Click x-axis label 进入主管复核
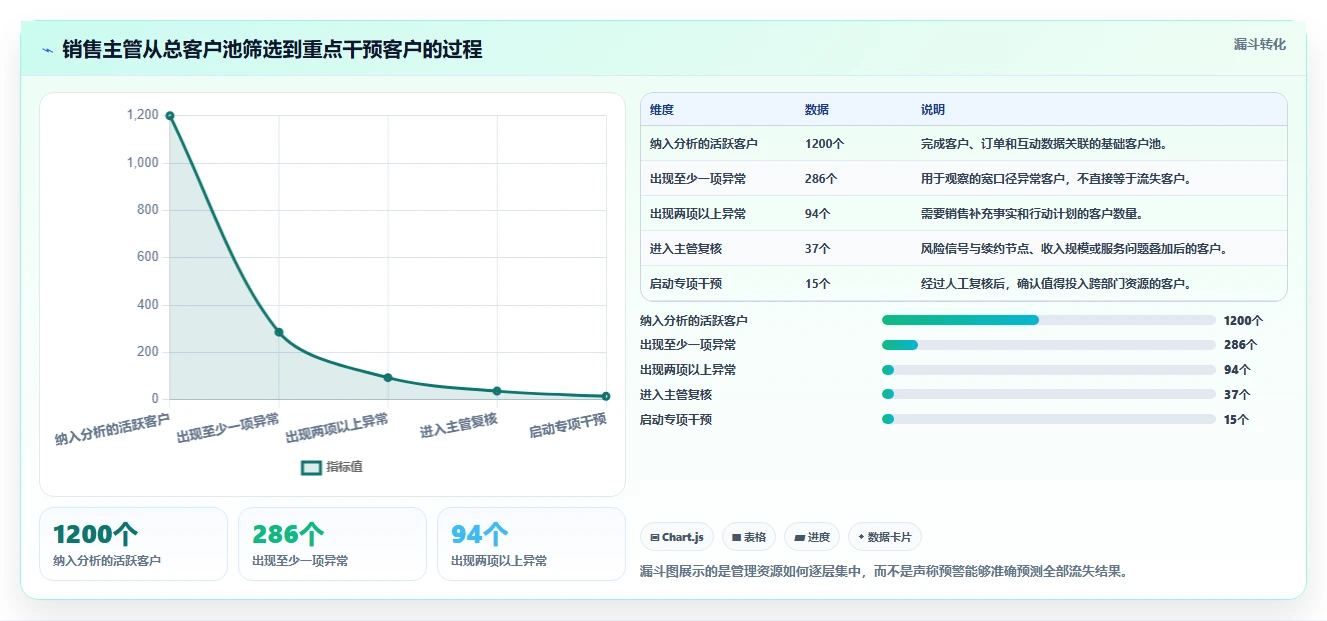Screen dimensions: 1327x621 pos(459,426)
